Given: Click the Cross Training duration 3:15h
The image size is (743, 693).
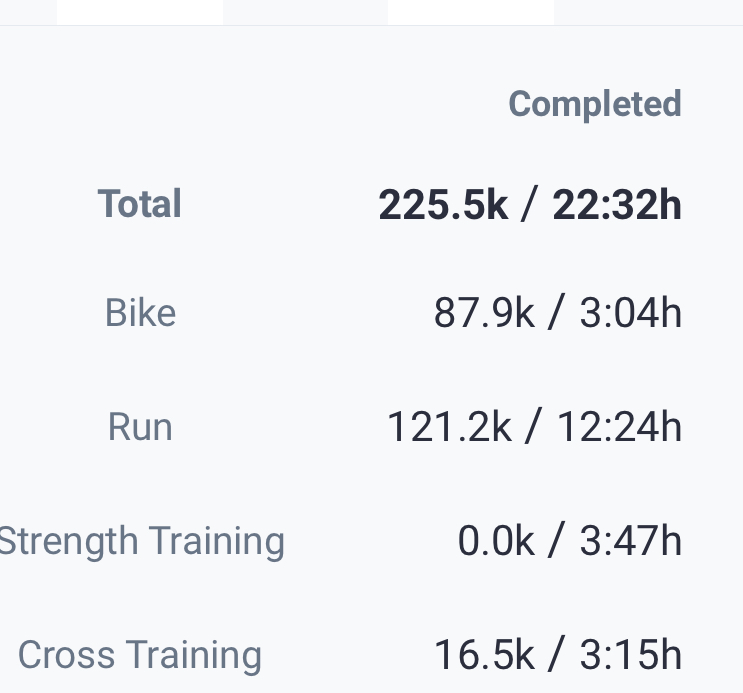Looking at the screenshot, I should click(631, 655).
